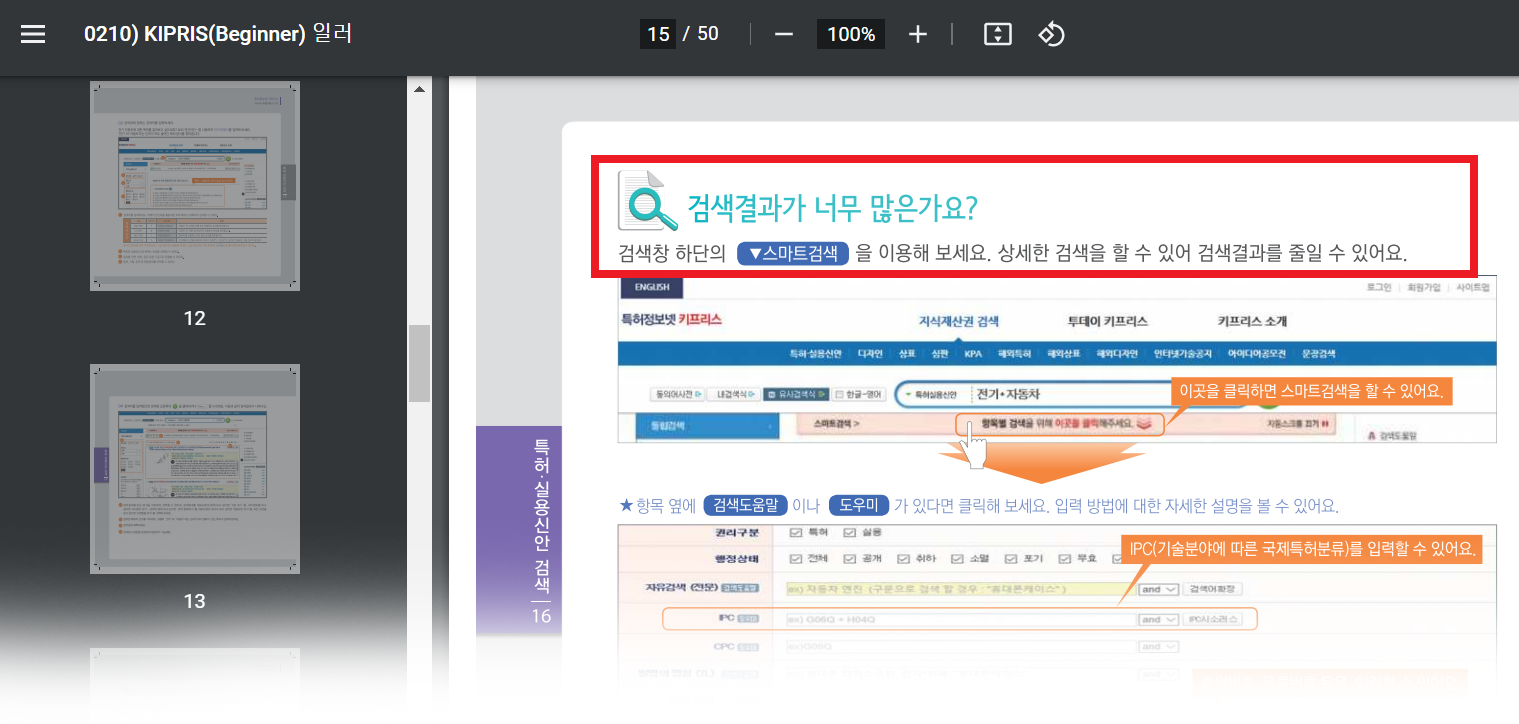This screenshot has width=1519, height=724.
Task: Select page 12 thumbnail
Action: pyautogui.click(x=195, y=186)
